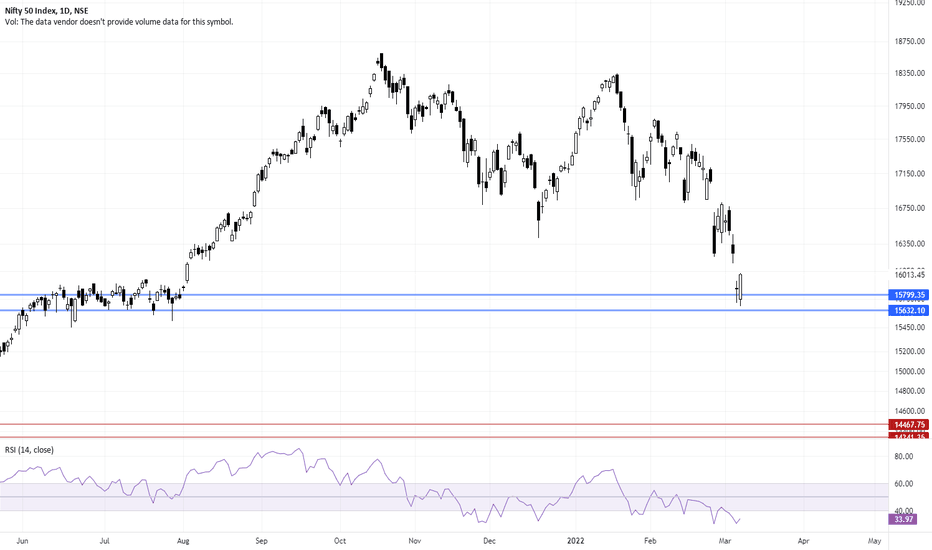932x550 pixels.
Task: Click the Nifty 50 Index, 1D, NSE title
Action: [46, 11]
